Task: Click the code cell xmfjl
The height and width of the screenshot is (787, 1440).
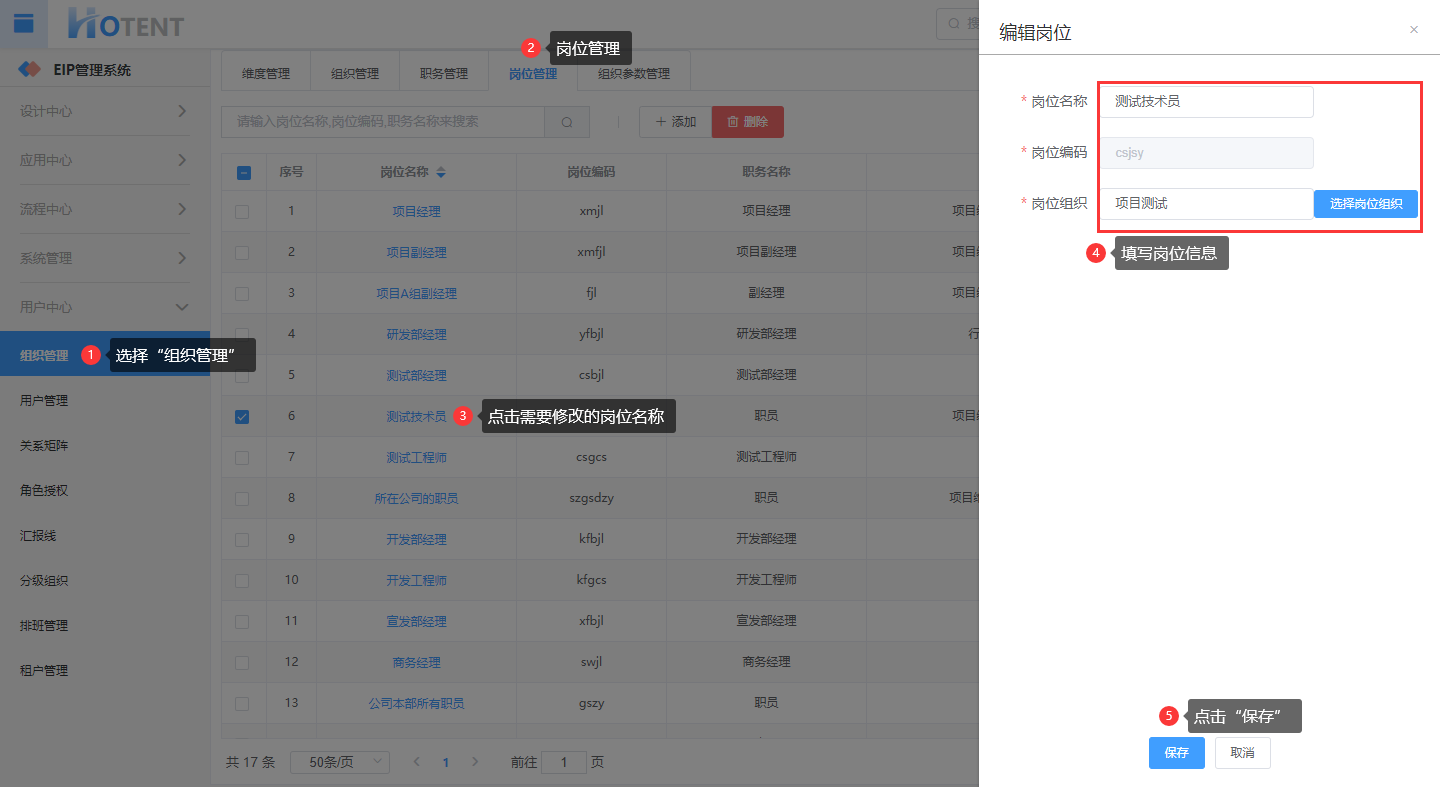Action: (x=592, y=253)
